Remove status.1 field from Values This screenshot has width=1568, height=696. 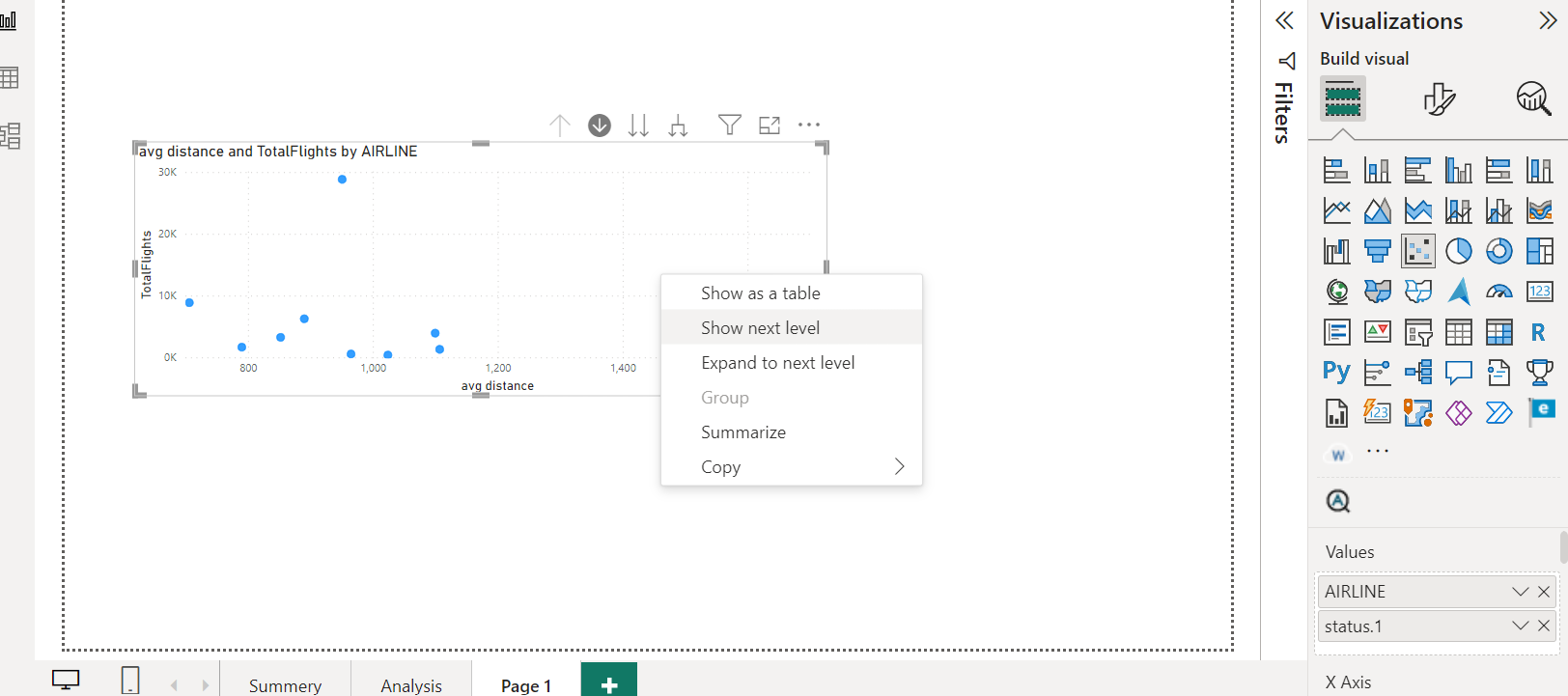(x=1544, y=626)
